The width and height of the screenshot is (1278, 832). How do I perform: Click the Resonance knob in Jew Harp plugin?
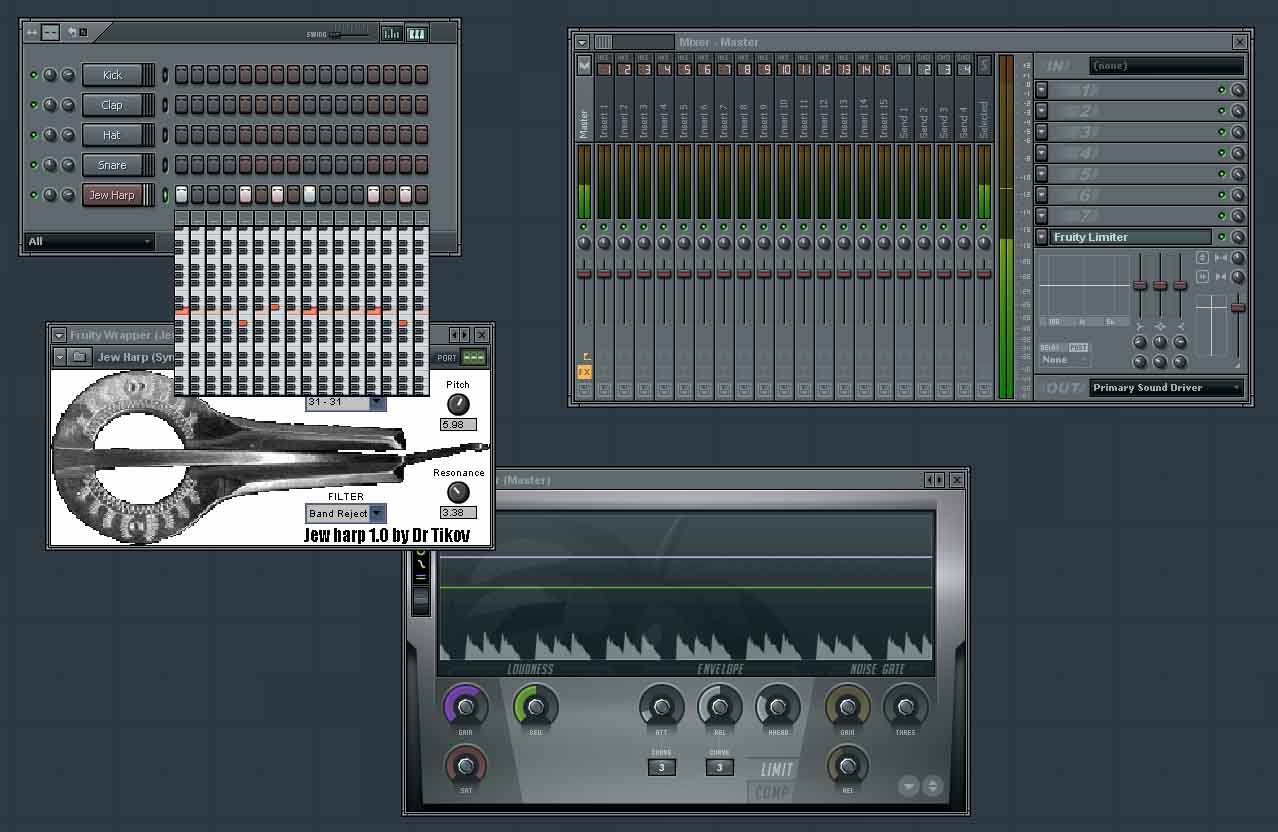click(457, 492)
